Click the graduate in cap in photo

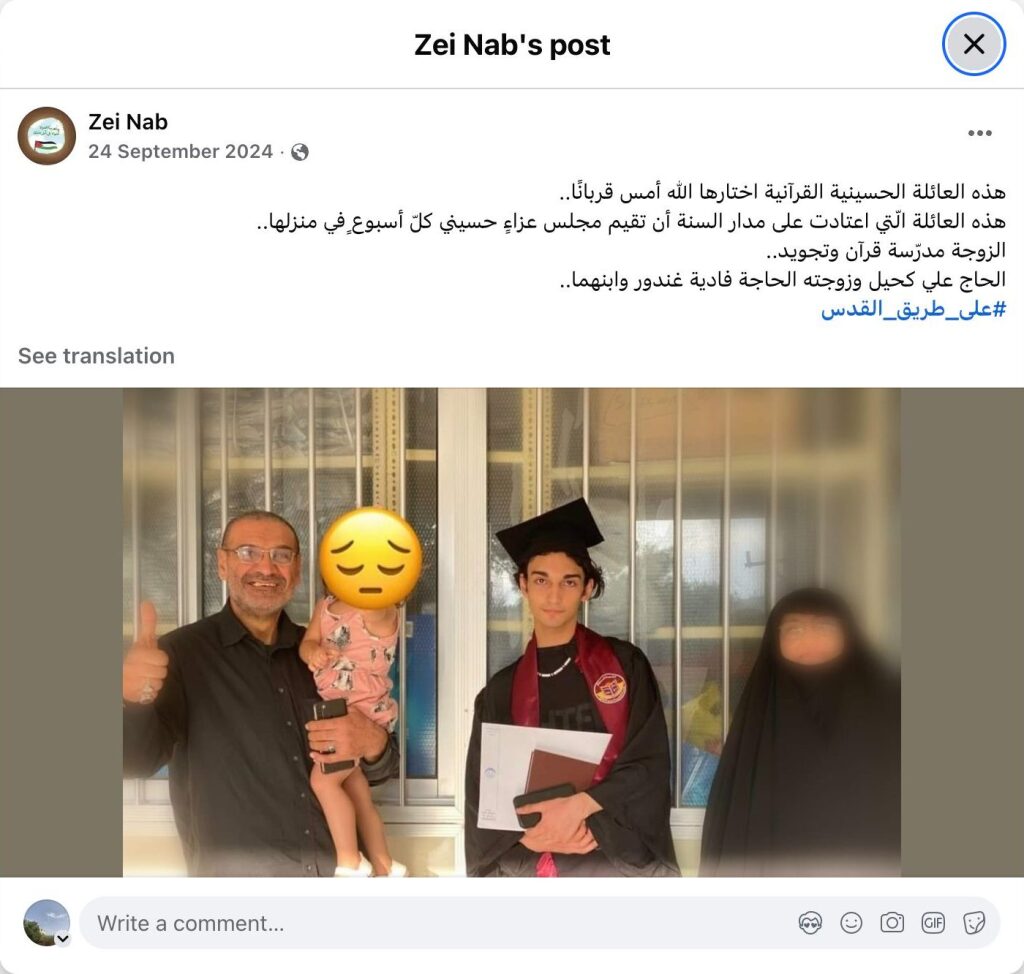click(x=568, y=686)
